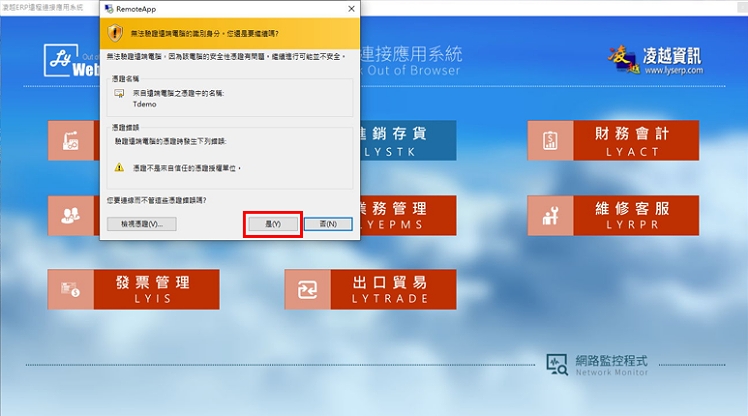The height and width of the screenshot is (416, 748).
Task: Open the 維修客服 LYRPR icon tile
Action: tap(549, 215)
